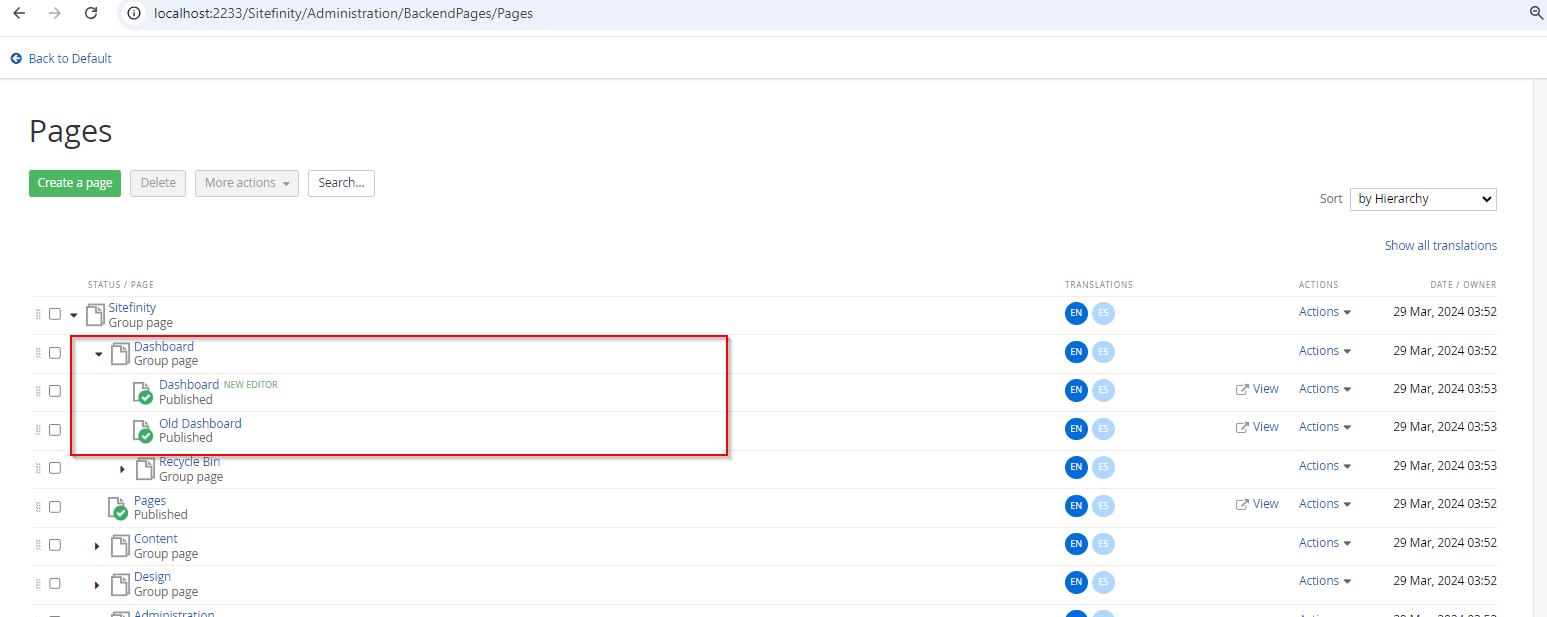1547x617 pixels.
Task: Open the Sitefinity group page link
Action: 132,308
